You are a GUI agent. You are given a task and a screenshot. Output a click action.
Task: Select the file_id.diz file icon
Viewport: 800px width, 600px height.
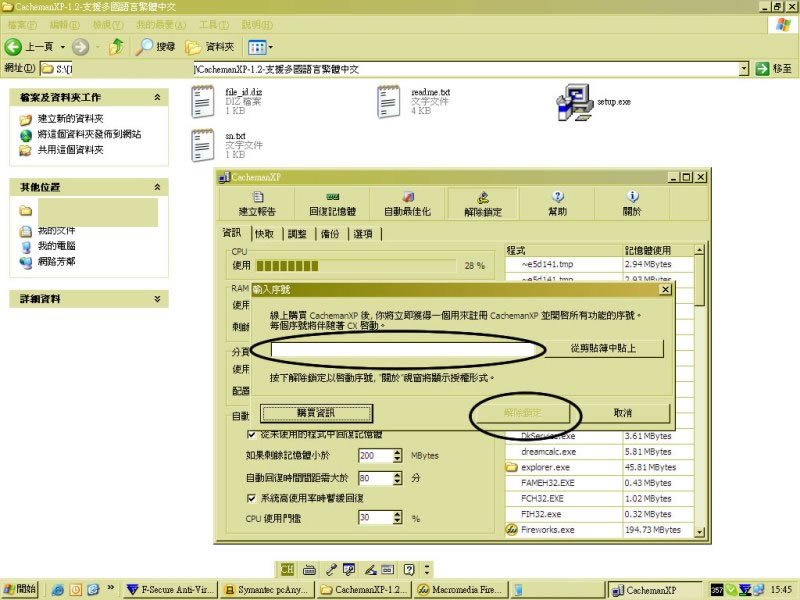(203, 102)
